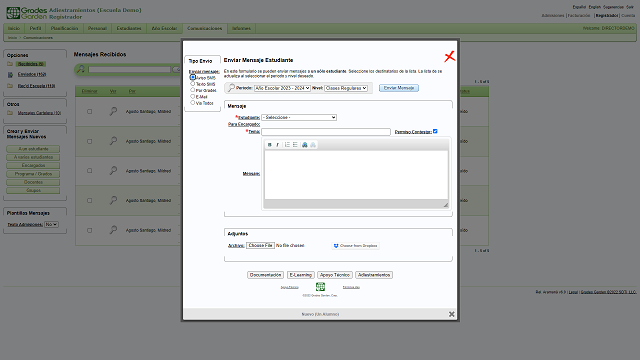Select the Via Todos radio option
This screenshot has width=640, height=360.
[192, 102]
